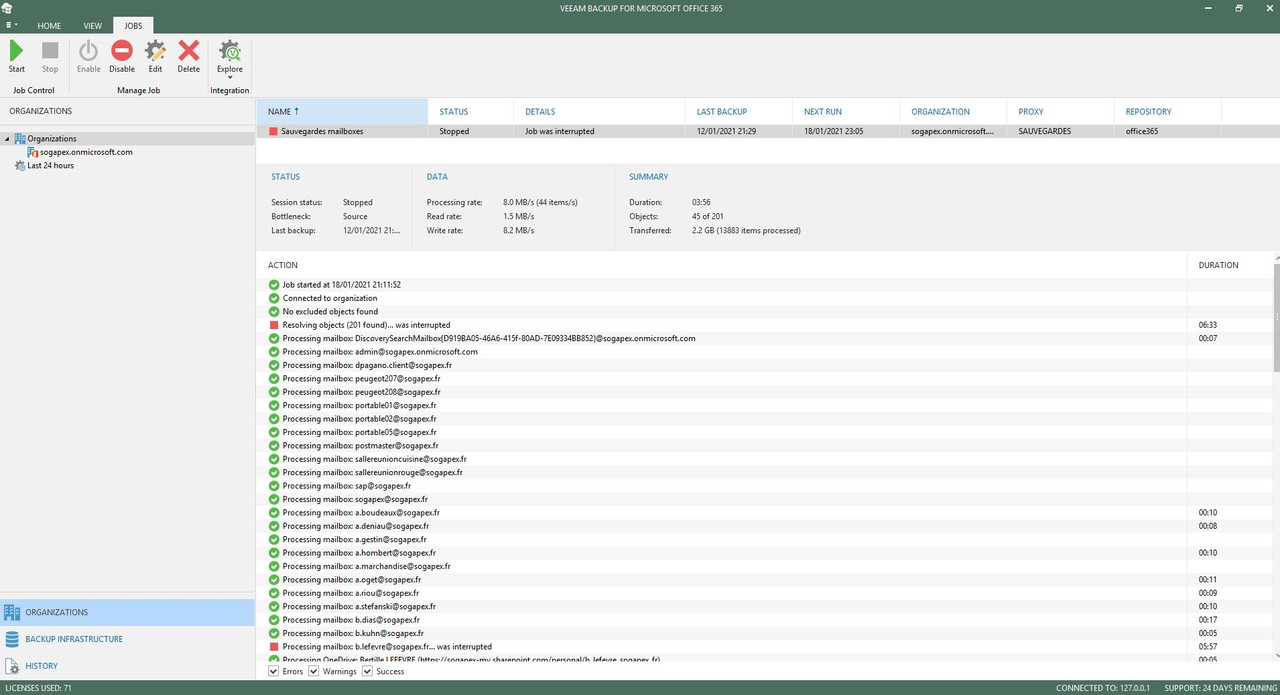Click the ORGANIZATION column header
Viewport: 1280px width, 695px height.
[x=953, y=112]
